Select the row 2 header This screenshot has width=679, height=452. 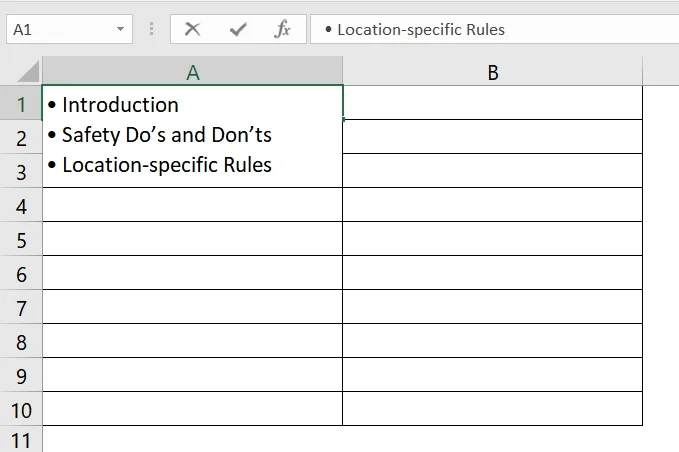21,137
